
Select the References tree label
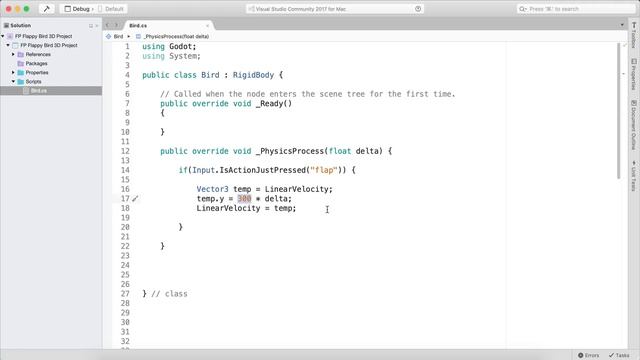point(38,54)
